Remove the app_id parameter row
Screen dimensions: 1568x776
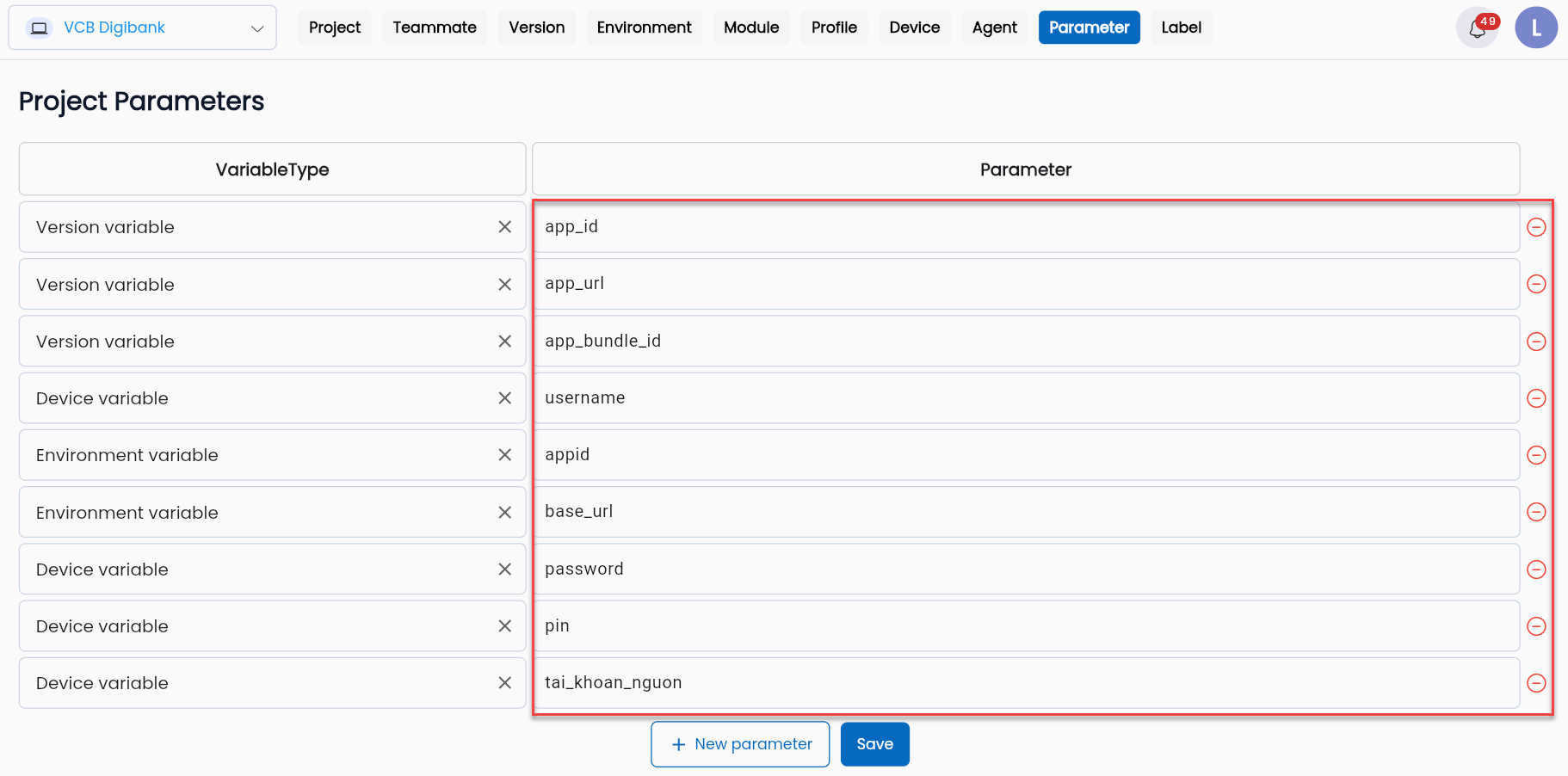point(1536,227)
